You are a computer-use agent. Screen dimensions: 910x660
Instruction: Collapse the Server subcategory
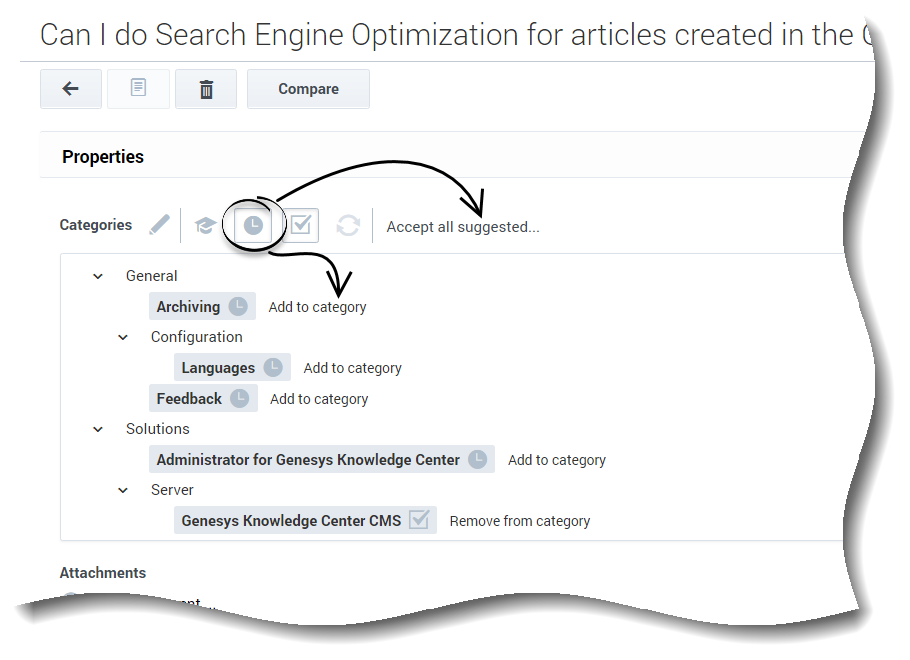[x=123, y=490]
